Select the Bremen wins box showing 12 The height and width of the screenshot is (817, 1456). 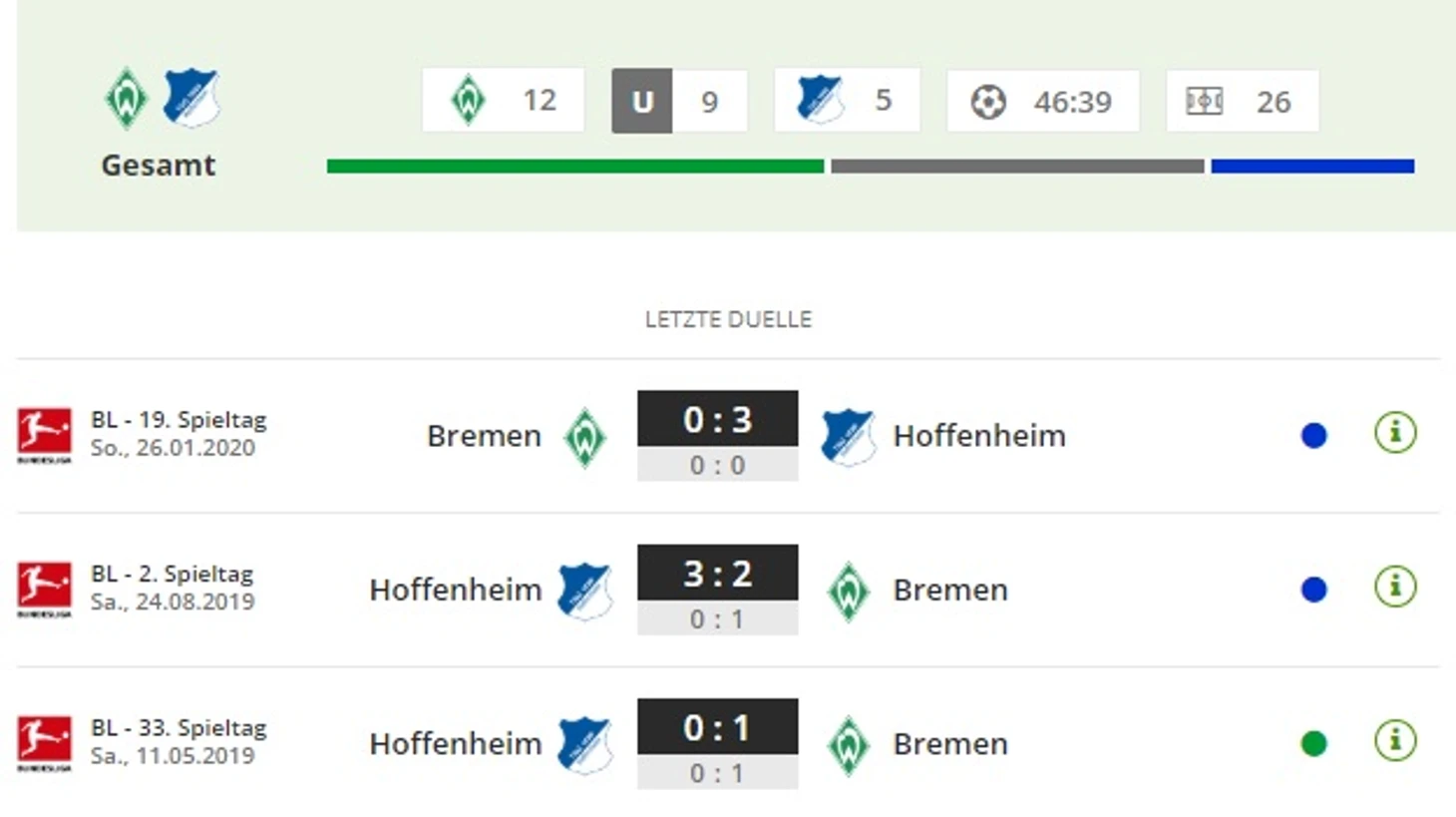(x=503, y=100)
